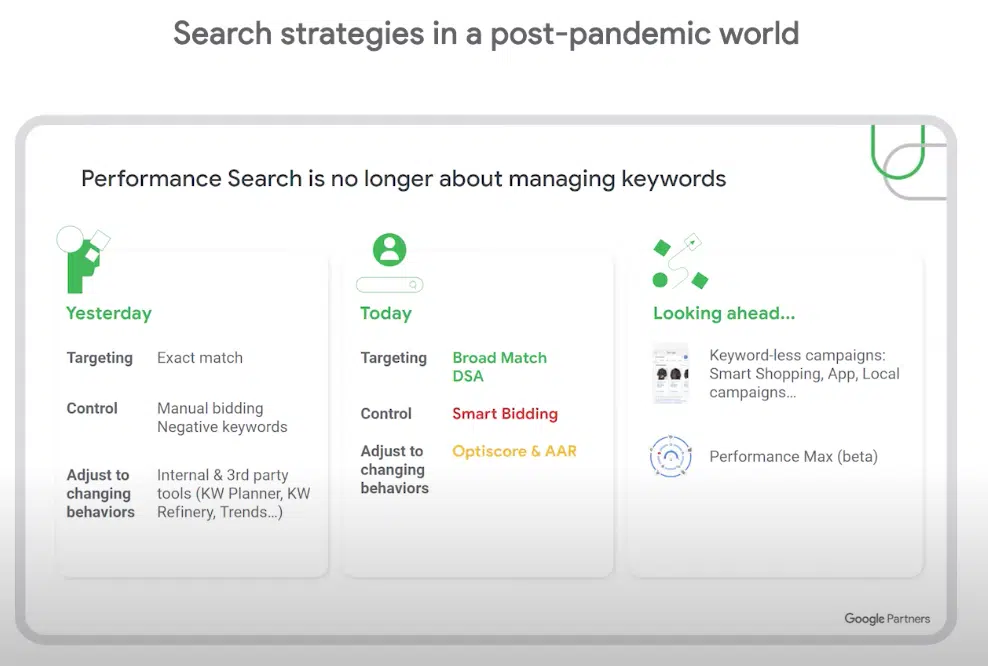This screenshot has width=988, height=666.
Task: Select the Yesterday column heading
Action: 109,313
